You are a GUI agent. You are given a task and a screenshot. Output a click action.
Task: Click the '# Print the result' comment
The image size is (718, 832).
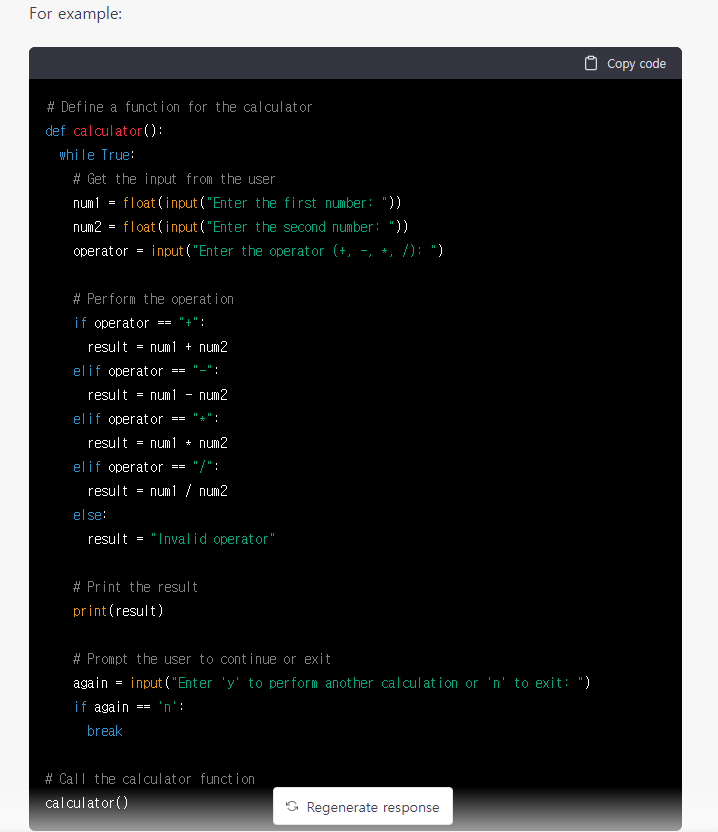135,587
